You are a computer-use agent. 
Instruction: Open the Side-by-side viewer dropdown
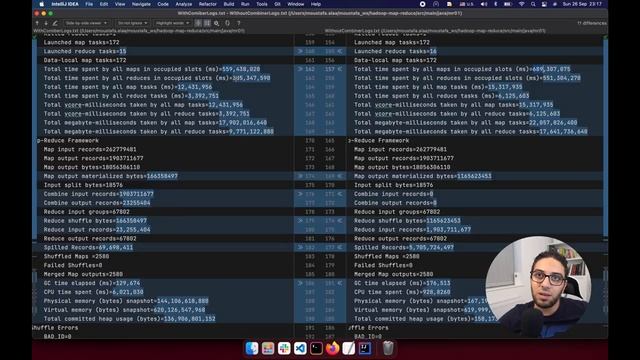[x=86, y=23]
